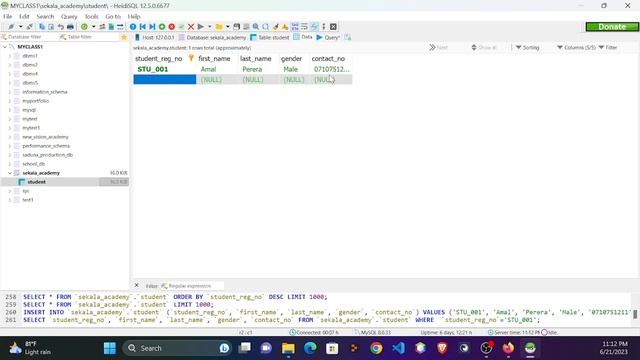Switch to Database: sekala_academy tab
This screenshot has height=360, width=640.
click(x=213, y=37)
